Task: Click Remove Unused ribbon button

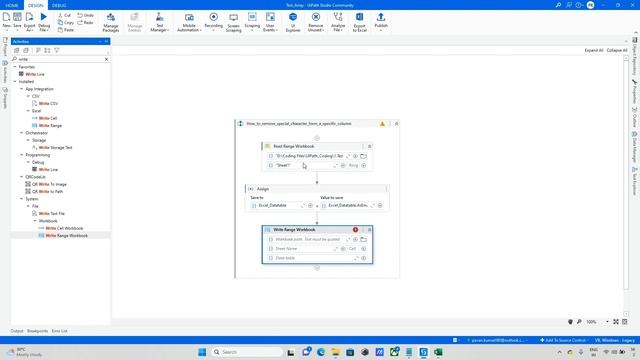Action: coord(316,22)
